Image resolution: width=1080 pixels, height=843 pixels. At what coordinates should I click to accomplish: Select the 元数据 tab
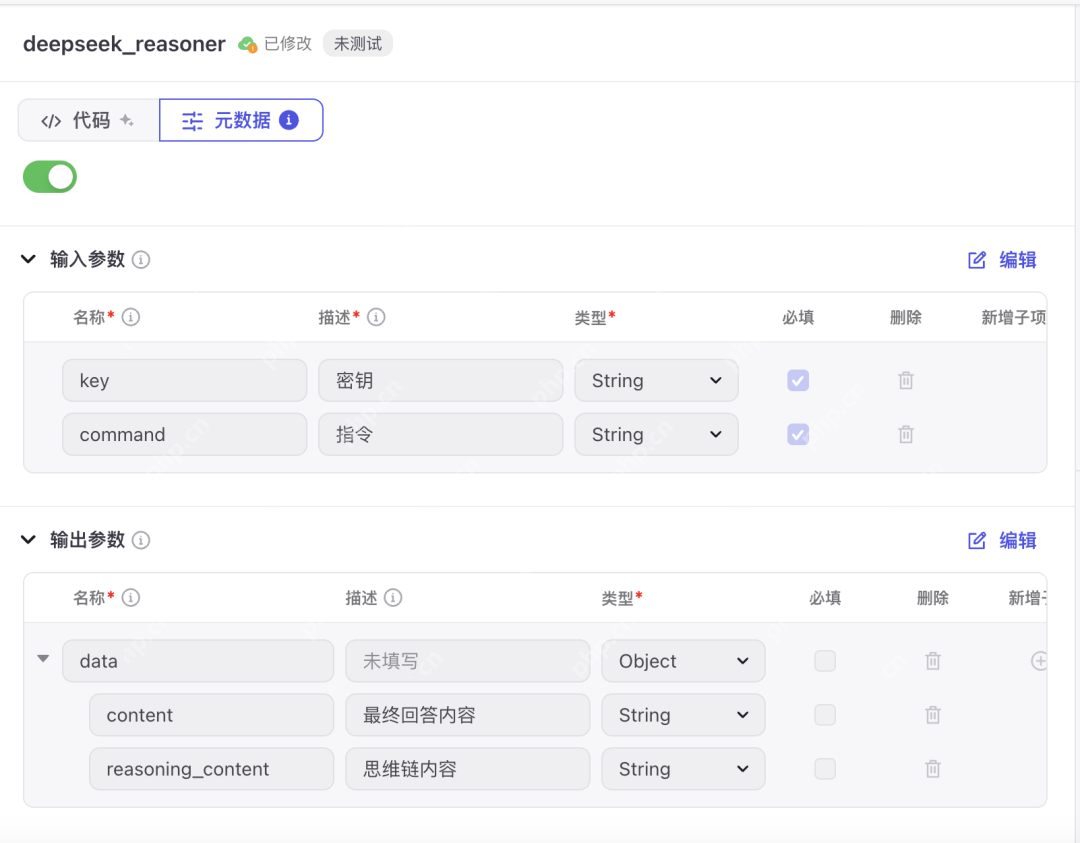tap(241, 121)
